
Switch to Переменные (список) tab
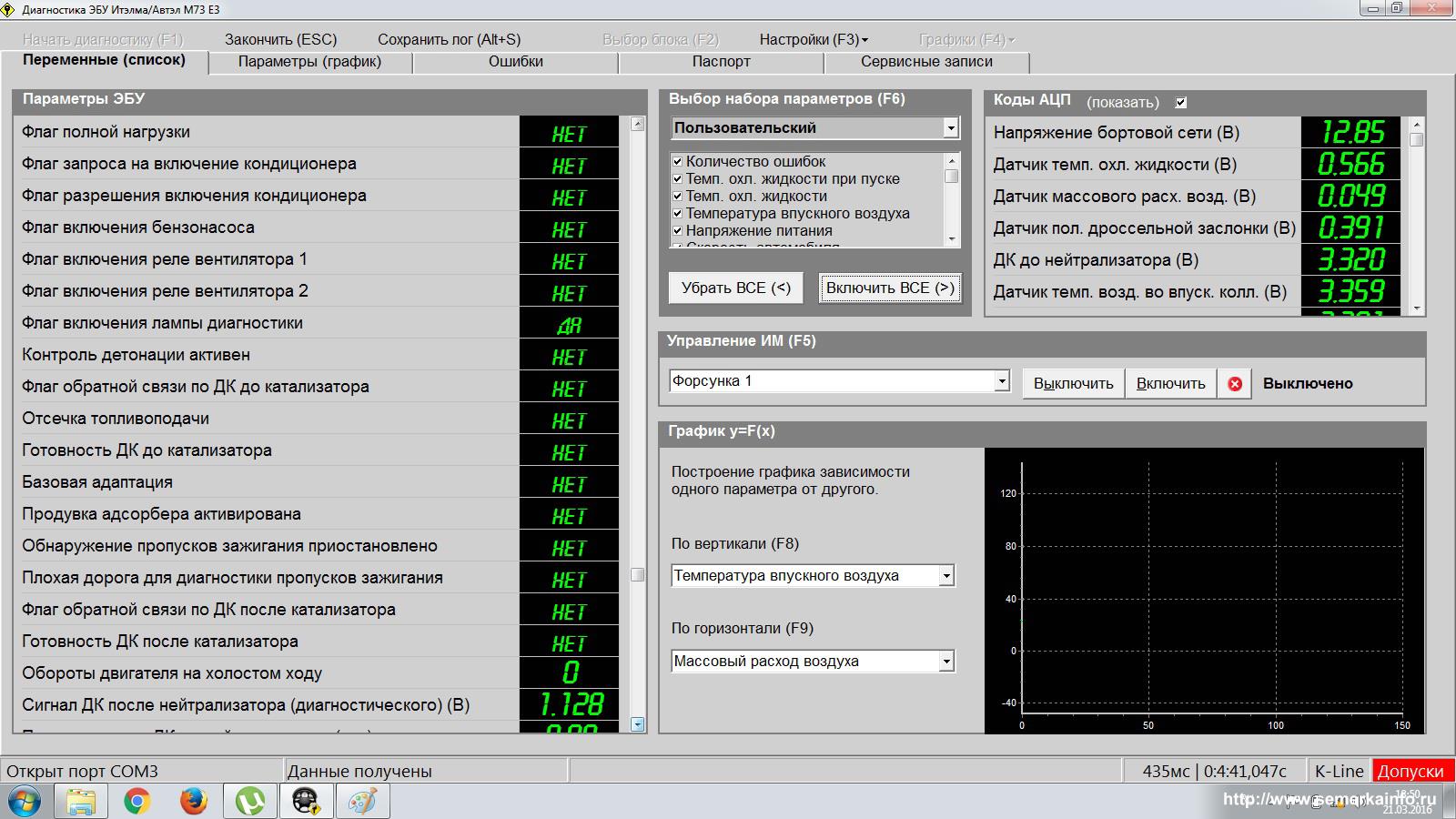104,60
